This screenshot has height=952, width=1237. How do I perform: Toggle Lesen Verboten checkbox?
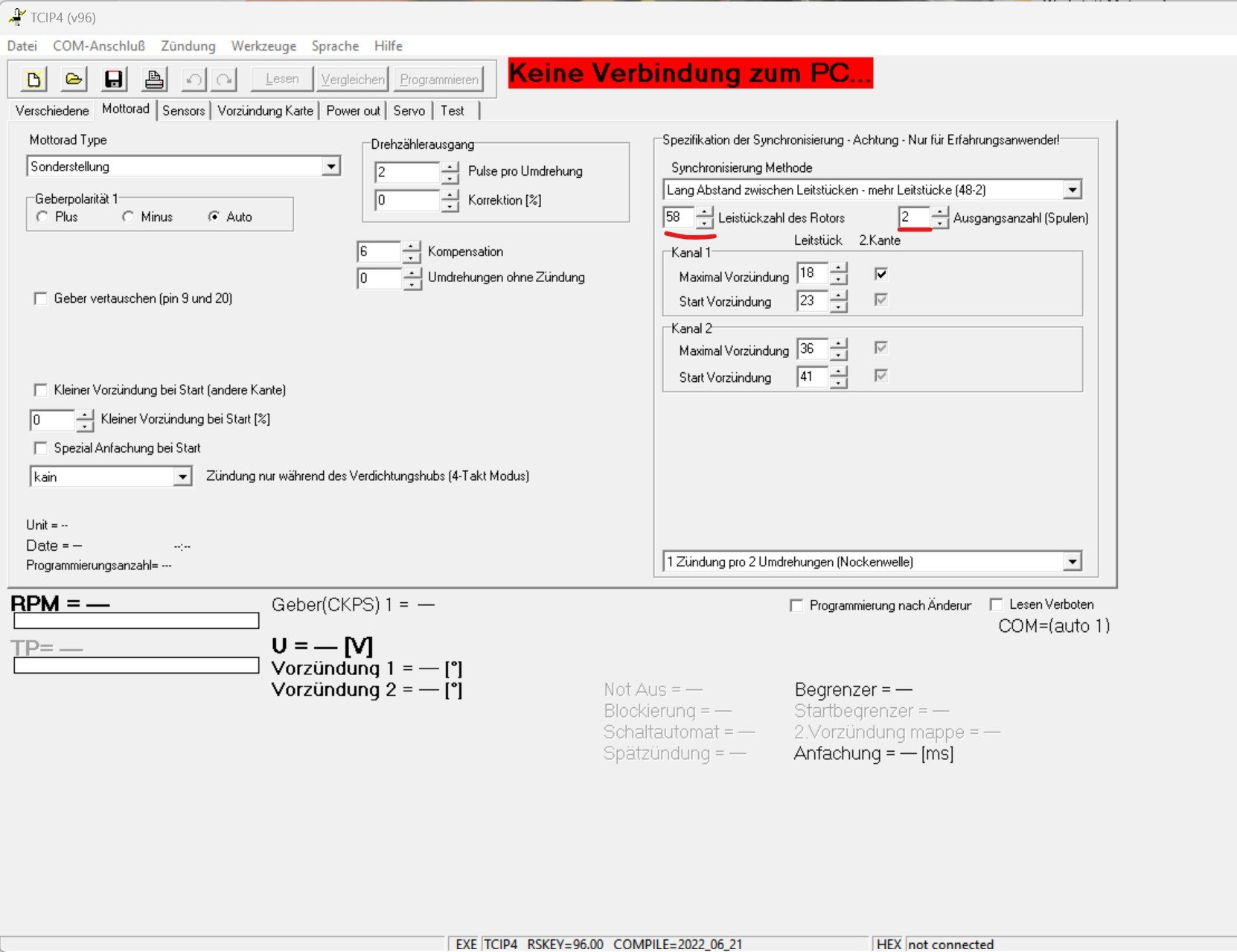[x=996, y=604]
